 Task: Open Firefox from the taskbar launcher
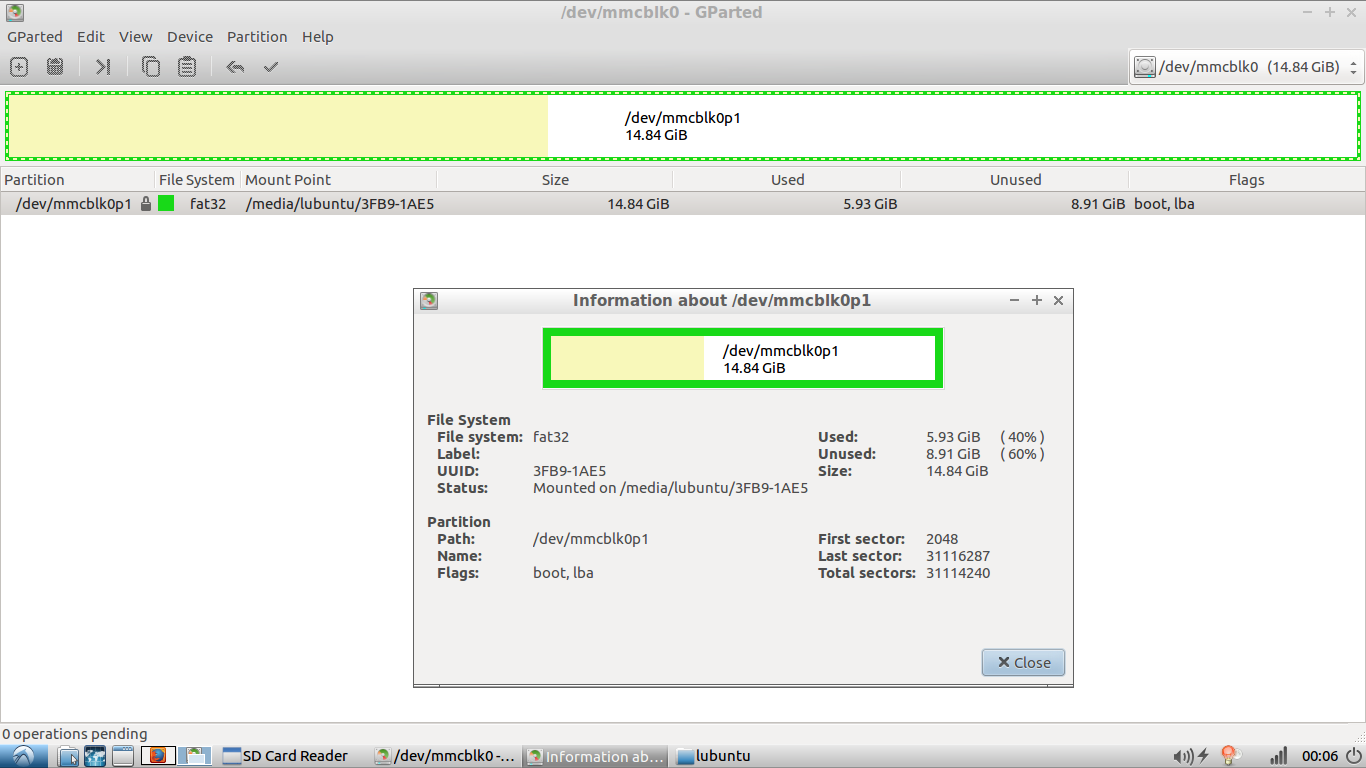[x=158, y=756]
